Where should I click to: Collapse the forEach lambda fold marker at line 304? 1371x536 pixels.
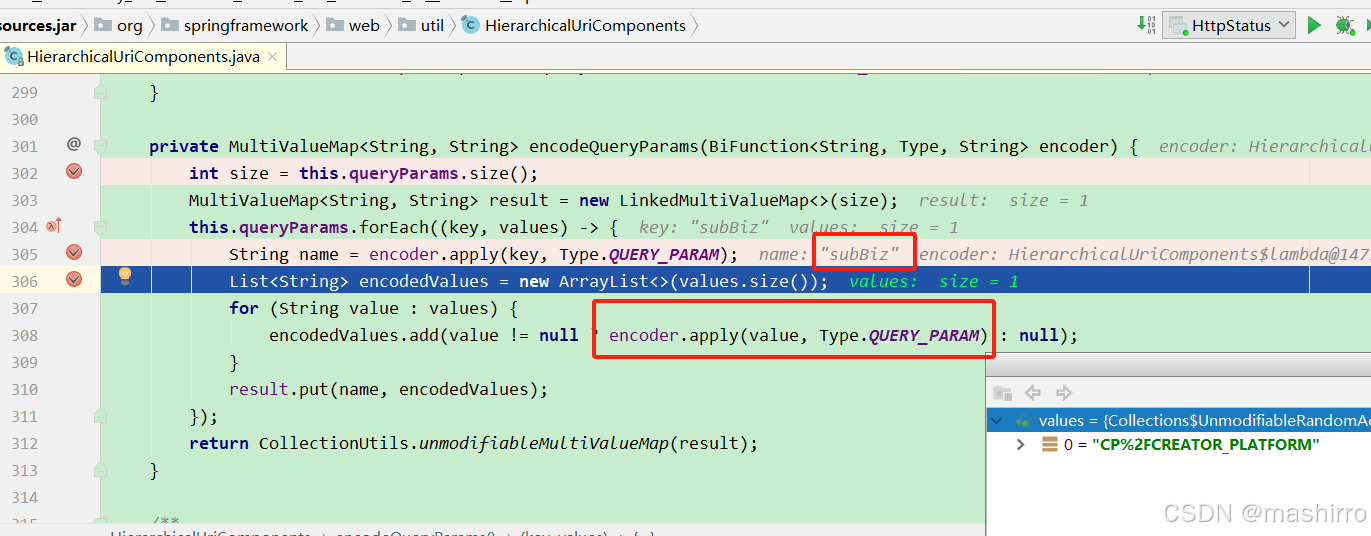click(x=100, y=227)
